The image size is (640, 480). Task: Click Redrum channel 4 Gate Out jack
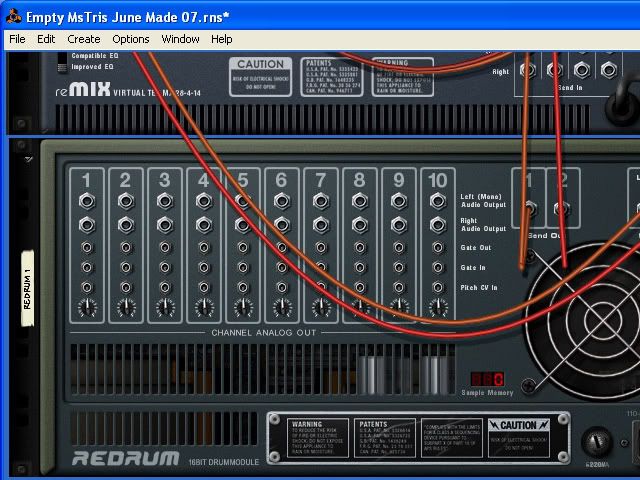point(204,247)
